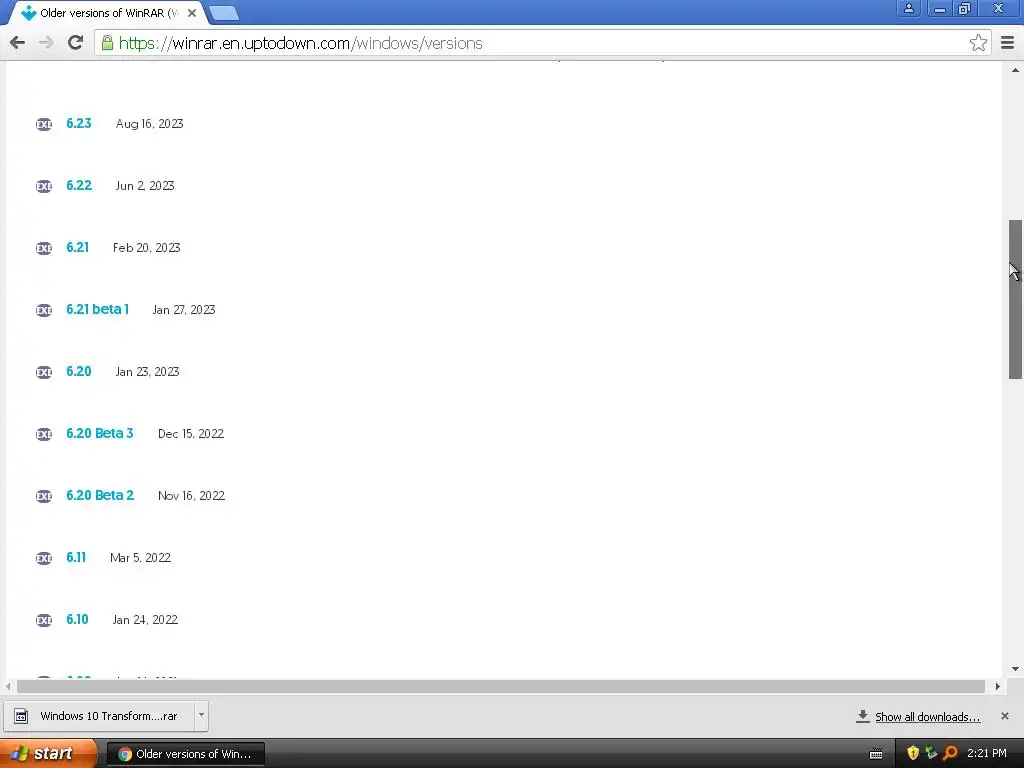Click the browser Back arrow
Viewport: 1024px width, 768px height.
tap(18, 43)
